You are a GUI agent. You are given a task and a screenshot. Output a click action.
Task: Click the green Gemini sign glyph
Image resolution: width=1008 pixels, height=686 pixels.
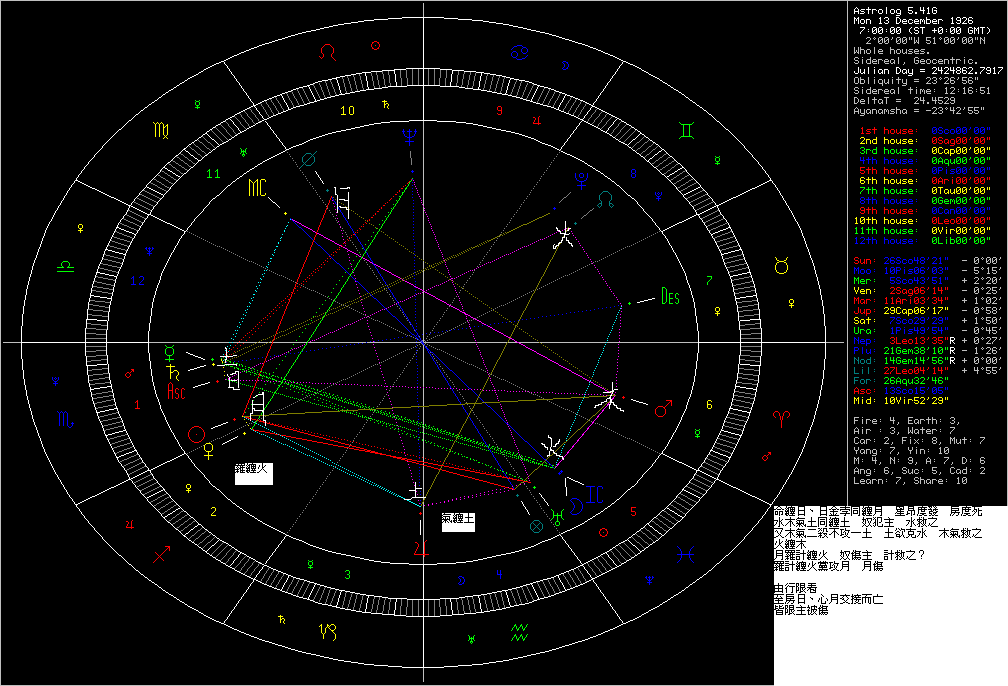pos(689,130)
